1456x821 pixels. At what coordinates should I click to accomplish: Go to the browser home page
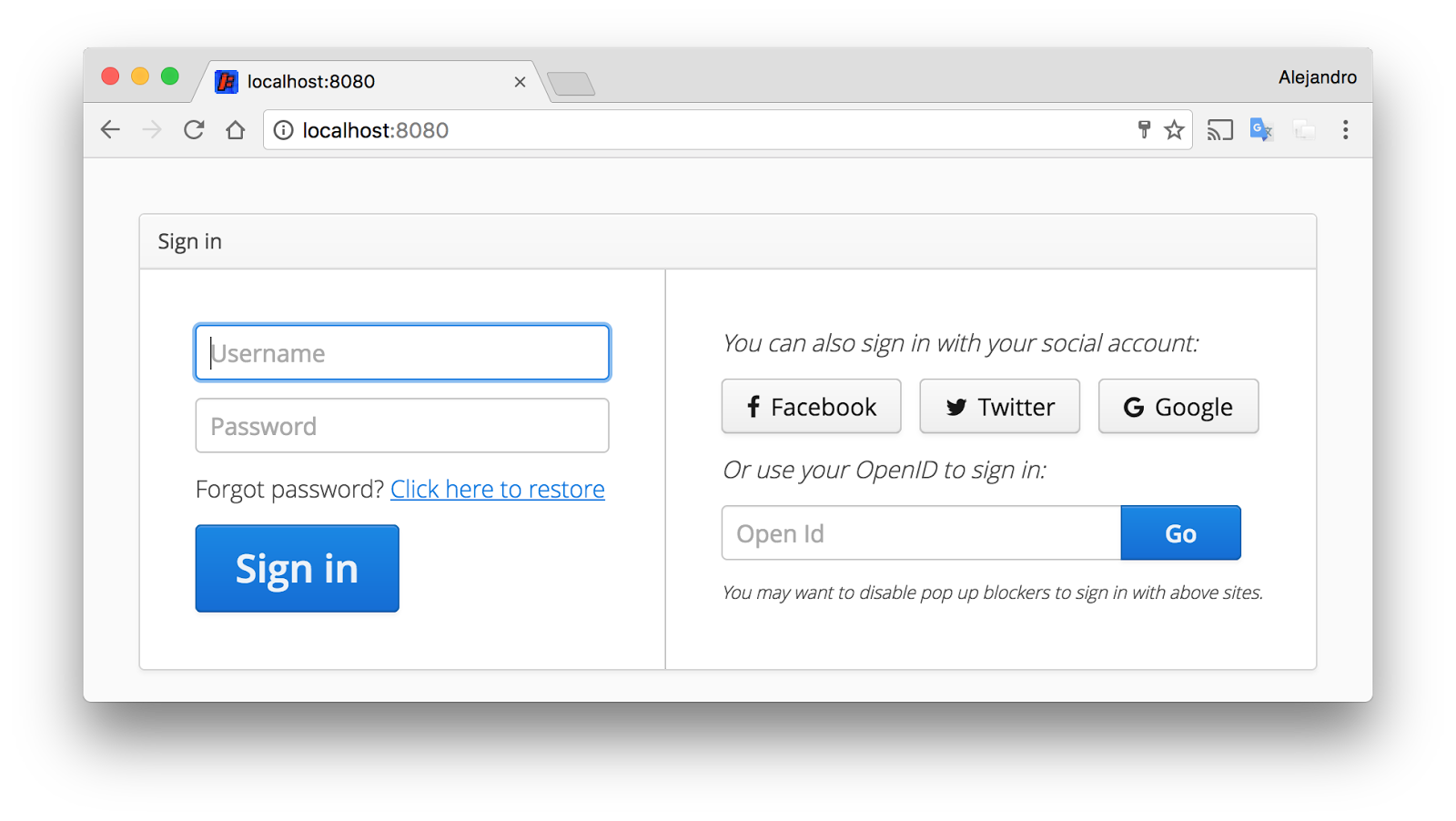click(x=236, y=130)
